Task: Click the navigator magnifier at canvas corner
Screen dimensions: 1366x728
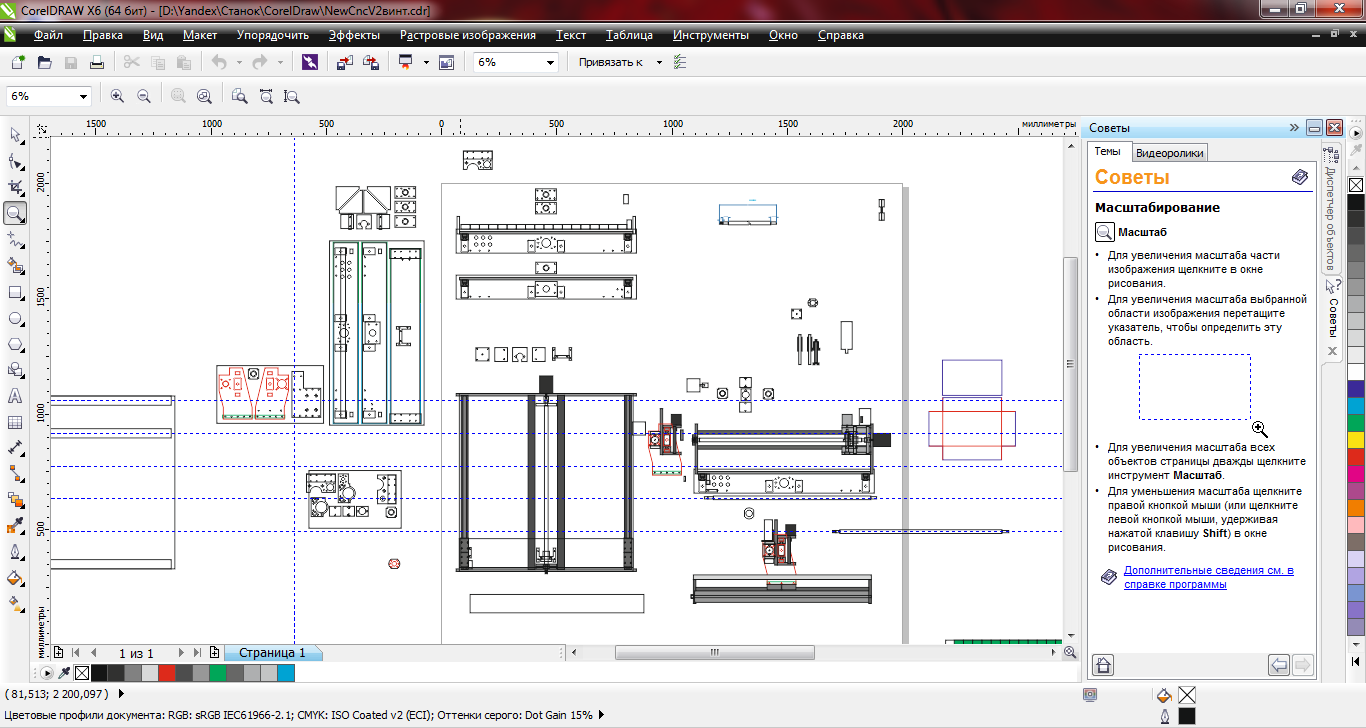Action: [x=1070, y=653]
